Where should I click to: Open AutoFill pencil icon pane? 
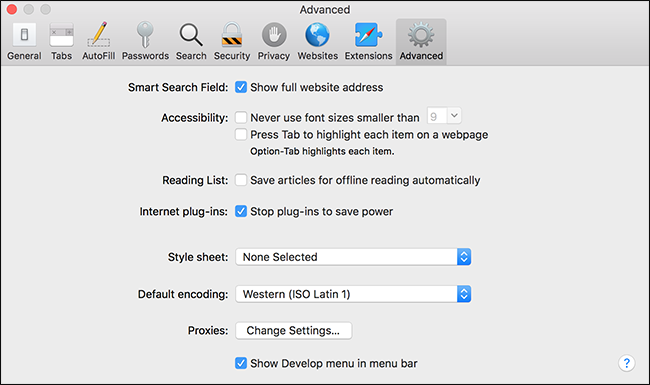click(x=98, y=42)
